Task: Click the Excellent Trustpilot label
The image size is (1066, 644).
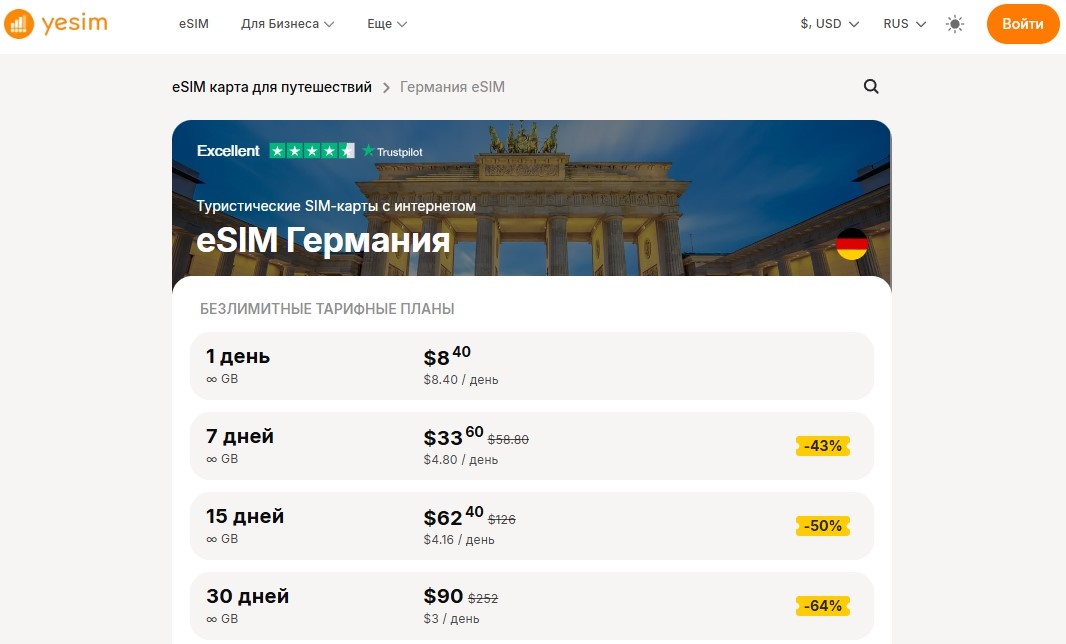Action: (228, 150)
